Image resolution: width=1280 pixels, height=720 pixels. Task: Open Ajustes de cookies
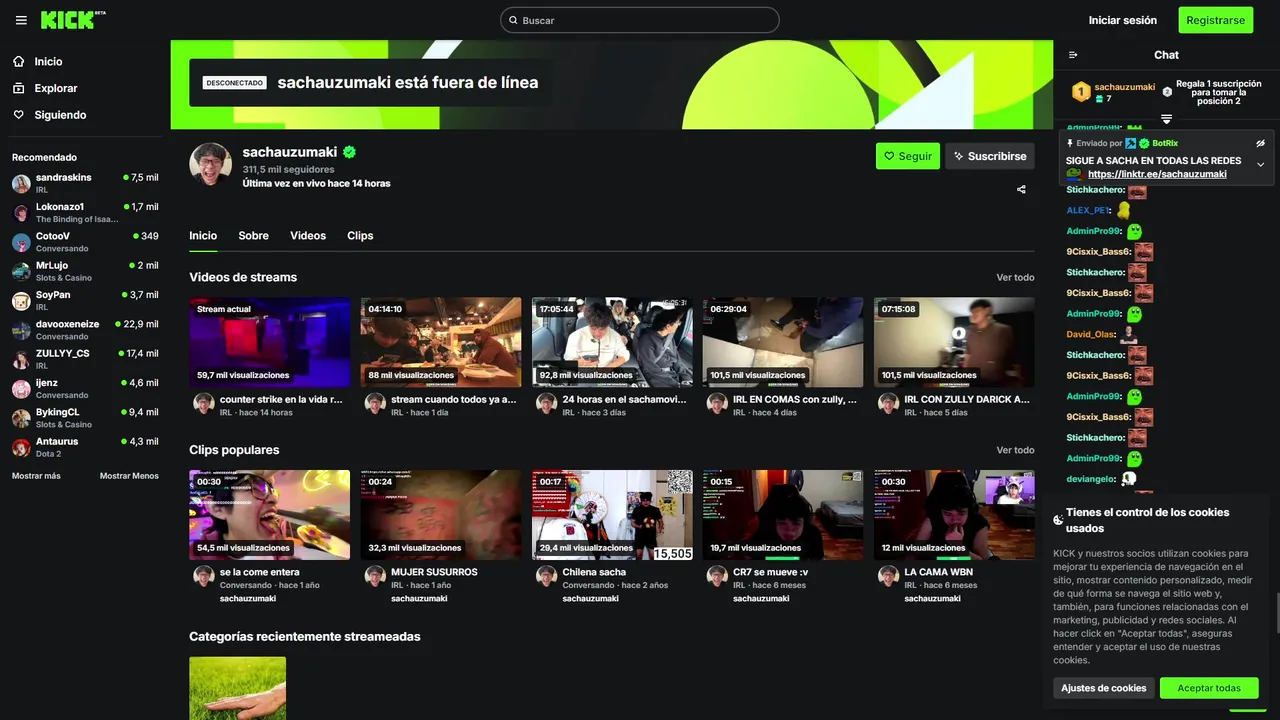coord(1103,688)
